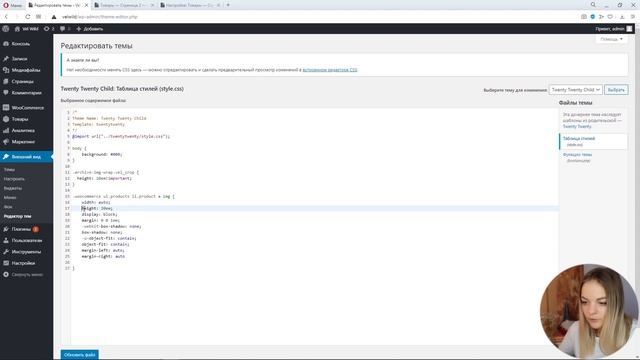Open WooCommerce in the sidebar
640x360 pixels.
pos(27,108)
